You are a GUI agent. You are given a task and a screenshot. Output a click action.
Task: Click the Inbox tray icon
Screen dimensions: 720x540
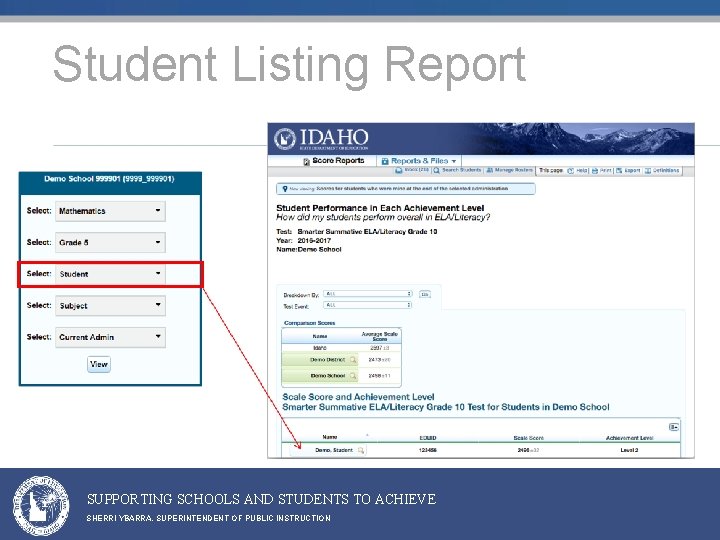399,170
